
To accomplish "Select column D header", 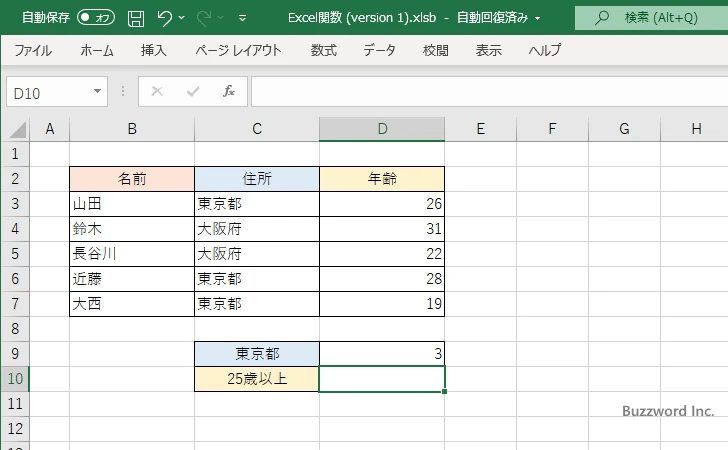I will pyautogui.click(x=382, y=129).
